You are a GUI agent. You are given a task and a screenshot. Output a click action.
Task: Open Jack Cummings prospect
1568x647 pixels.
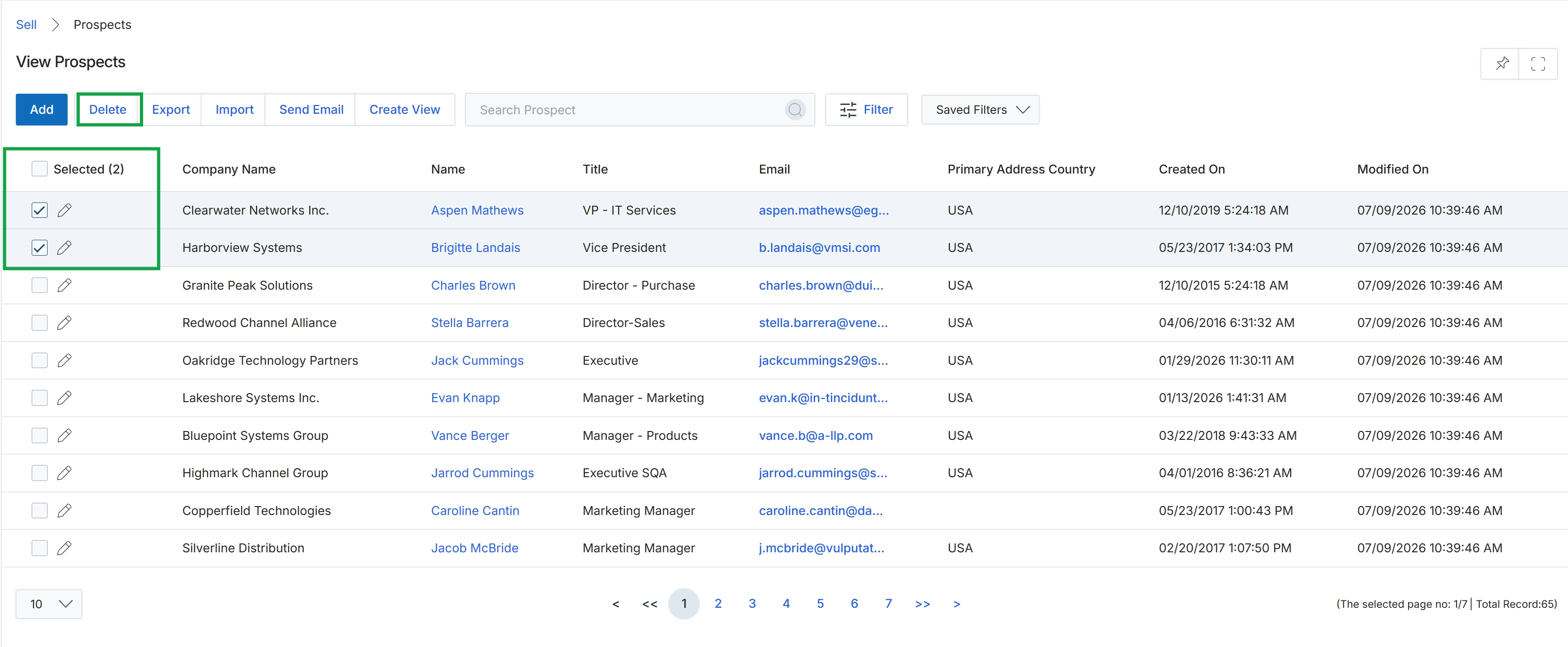point(477,360)
